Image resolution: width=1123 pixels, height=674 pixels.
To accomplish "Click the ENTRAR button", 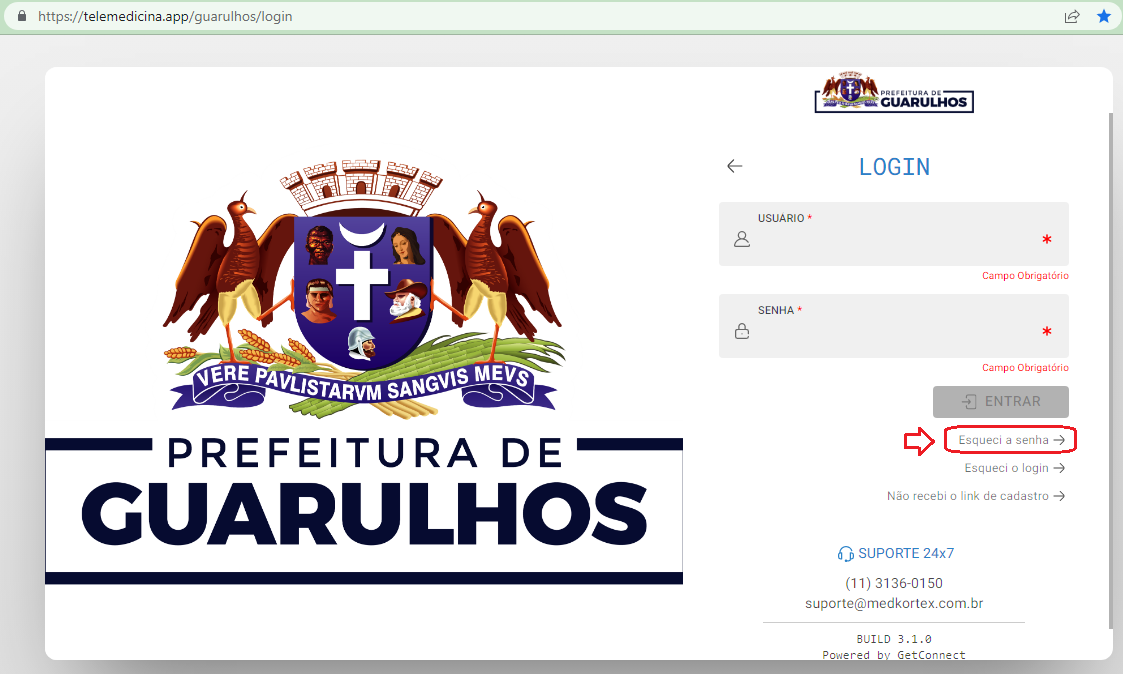I will pyautogui.click(x=1001, y=402).
